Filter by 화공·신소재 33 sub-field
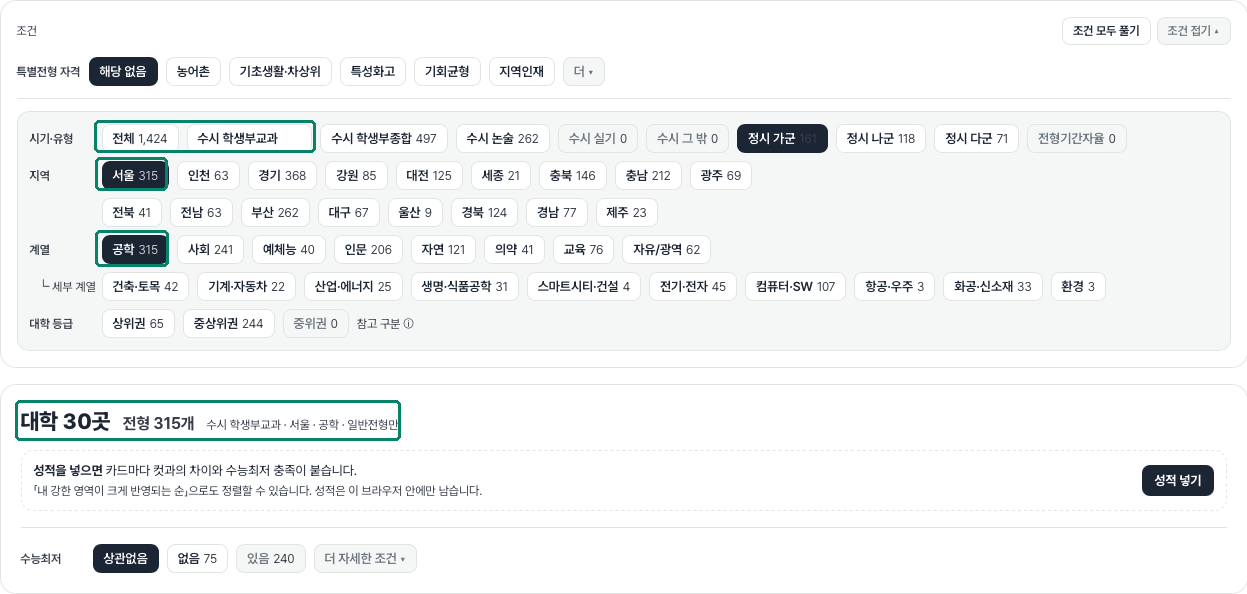Image resolution: width=1247 pixels, height=594 pixels. click(993, 287)
